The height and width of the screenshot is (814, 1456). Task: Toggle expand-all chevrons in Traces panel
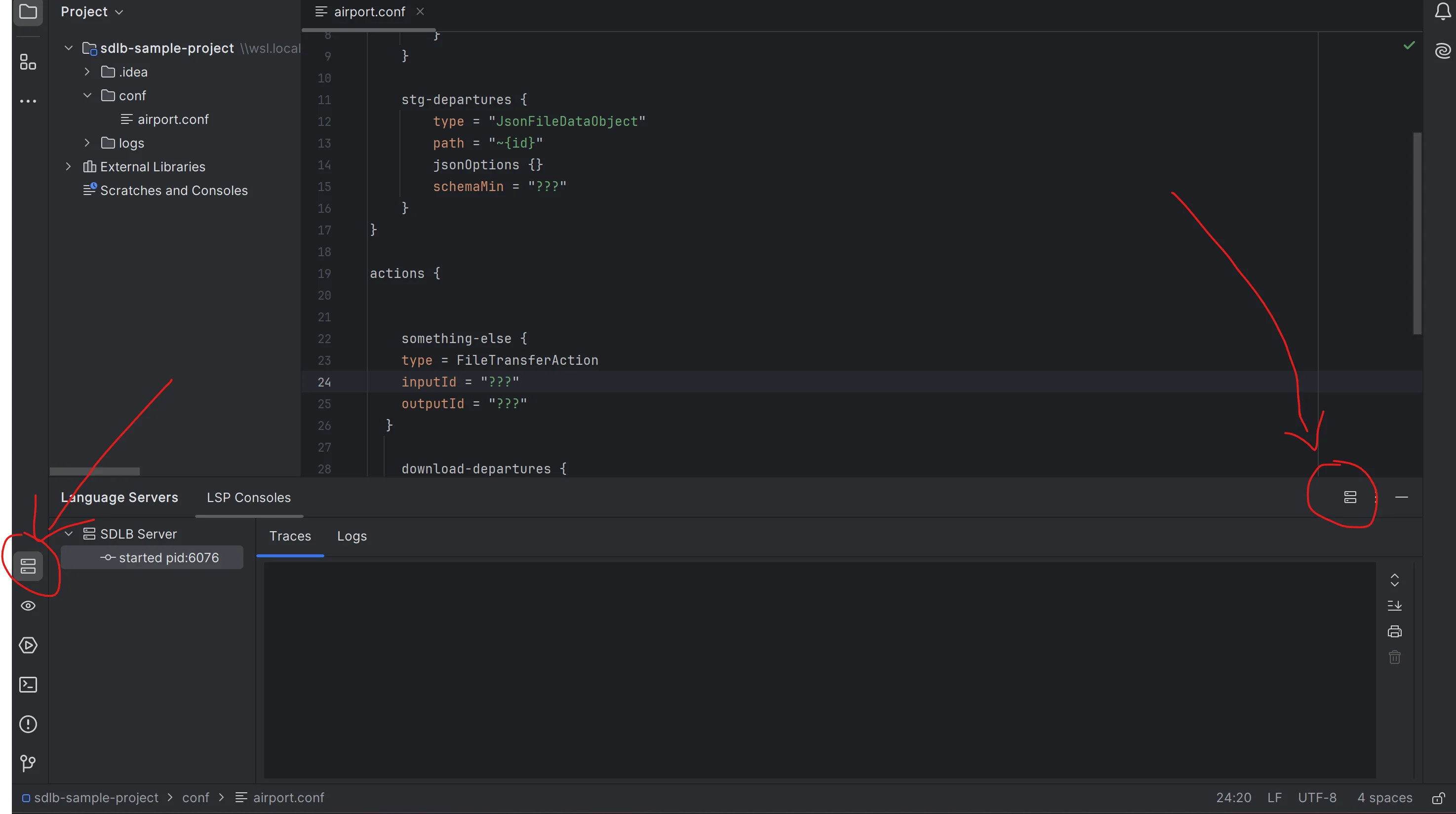tap(1394, 581)
